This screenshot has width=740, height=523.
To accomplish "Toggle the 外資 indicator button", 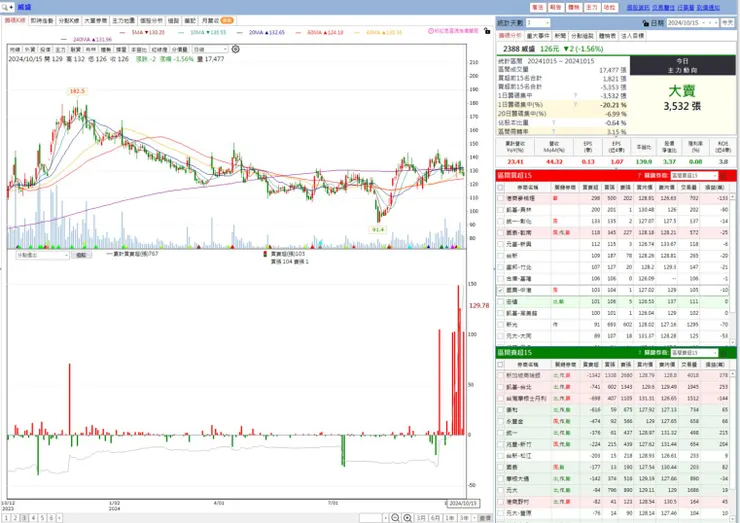I will [x=30, y=49].
